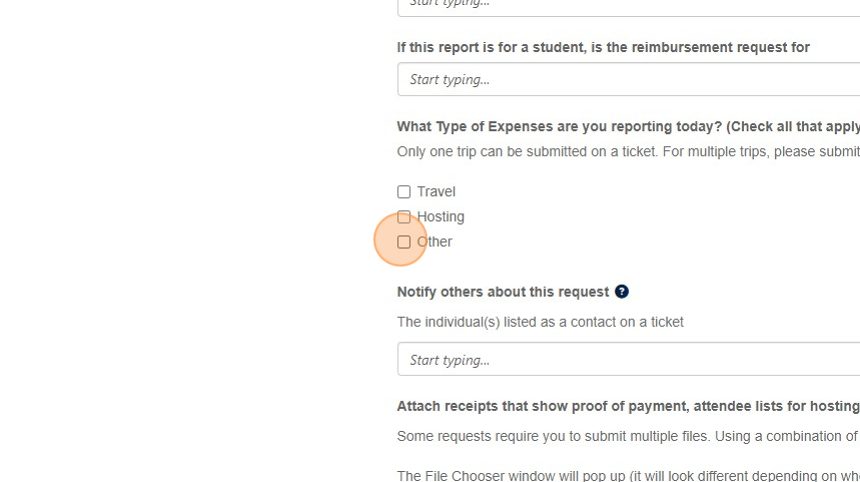
Task: Enable the Other expense checkbox
Action: point(404,242)
